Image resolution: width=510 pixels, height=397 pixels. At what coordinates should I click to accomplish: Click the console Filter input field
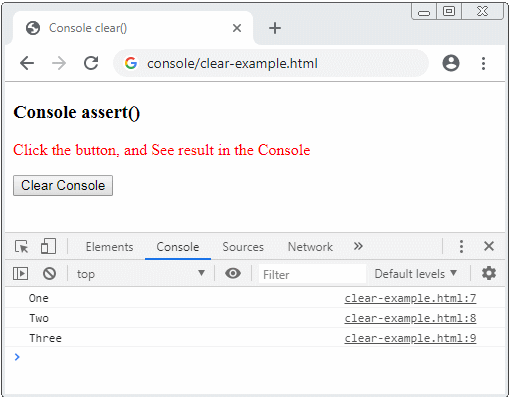(x=312, y=274)
